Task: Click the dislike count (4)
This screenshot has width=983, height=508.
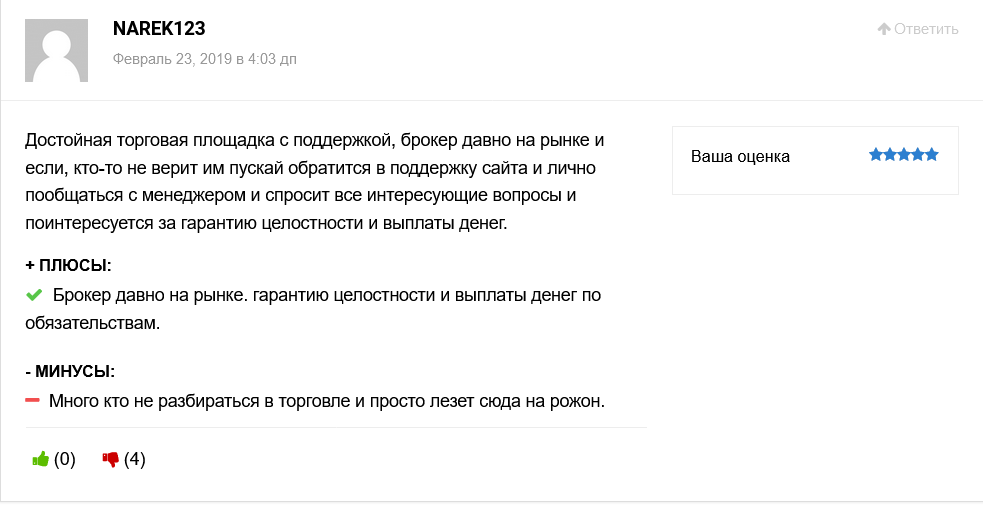Action: tap(135, 460)
